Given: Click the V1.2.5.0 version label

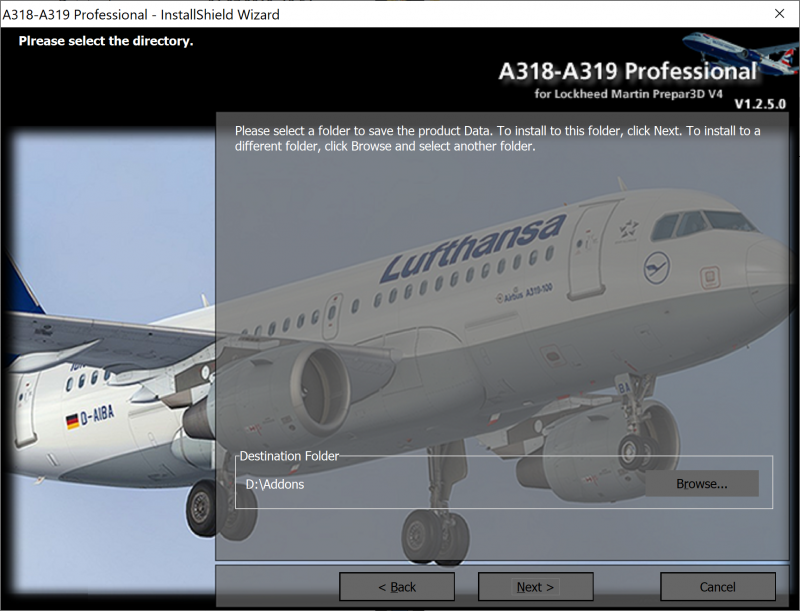Looking at the screenshot, I should coord(760,104).
